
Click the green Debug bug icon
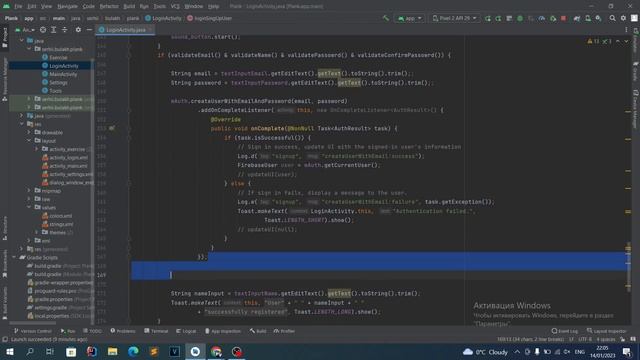click(520, 18)
